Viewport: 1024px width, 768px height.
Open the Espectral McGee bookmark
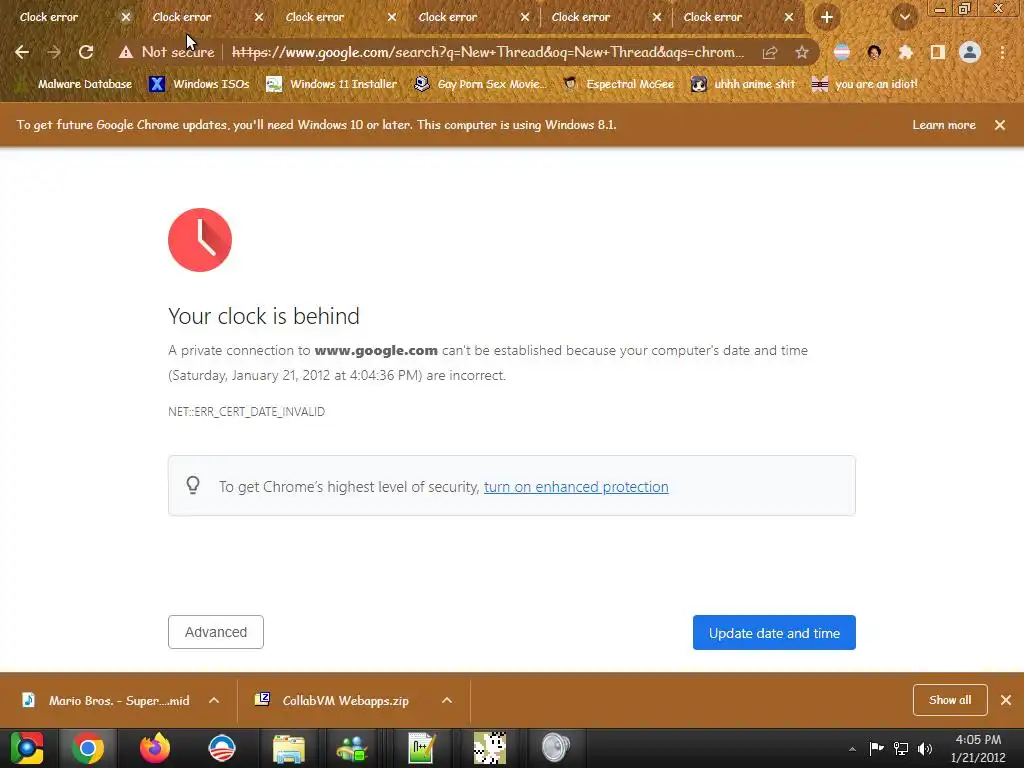(618, 84)
